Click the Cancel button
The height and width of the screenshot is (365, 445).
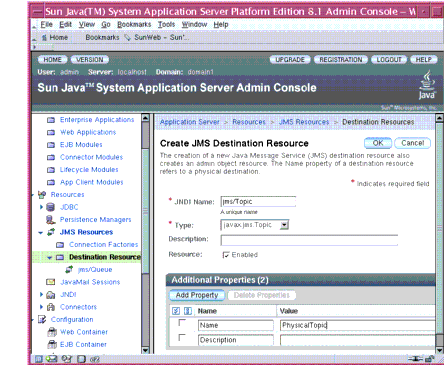coord(413,143)
